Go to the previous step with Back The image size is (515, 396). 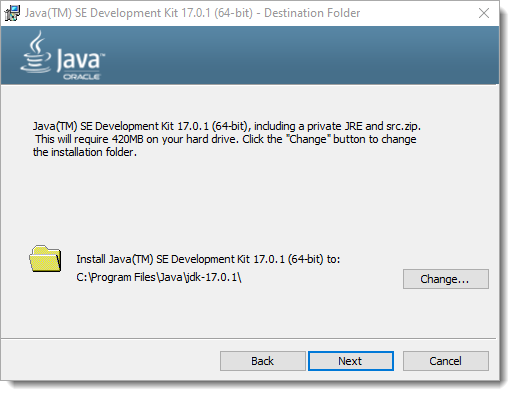click(263, 361)
